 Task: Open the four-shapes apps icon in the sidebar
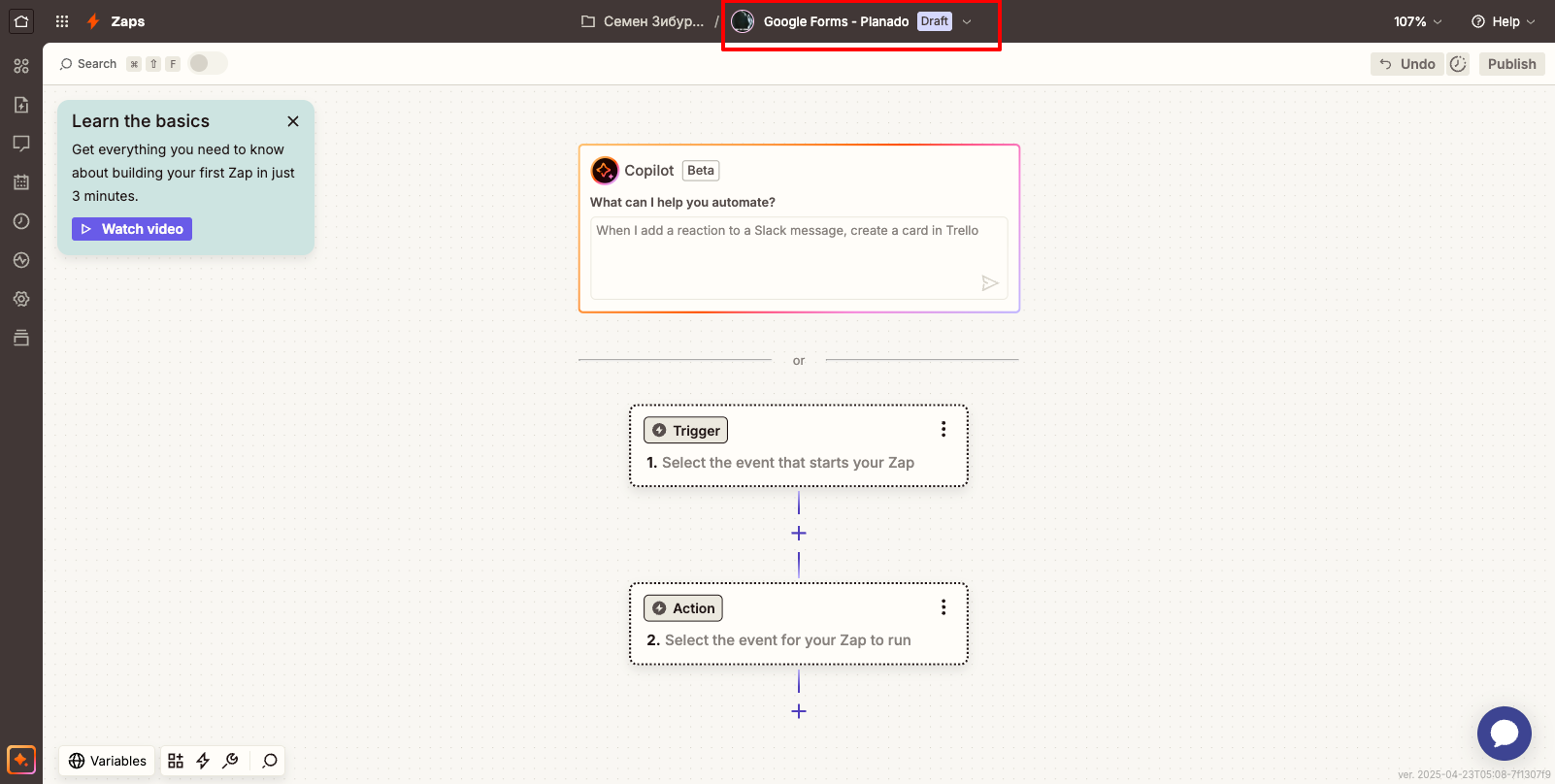[x=21, y=66]
